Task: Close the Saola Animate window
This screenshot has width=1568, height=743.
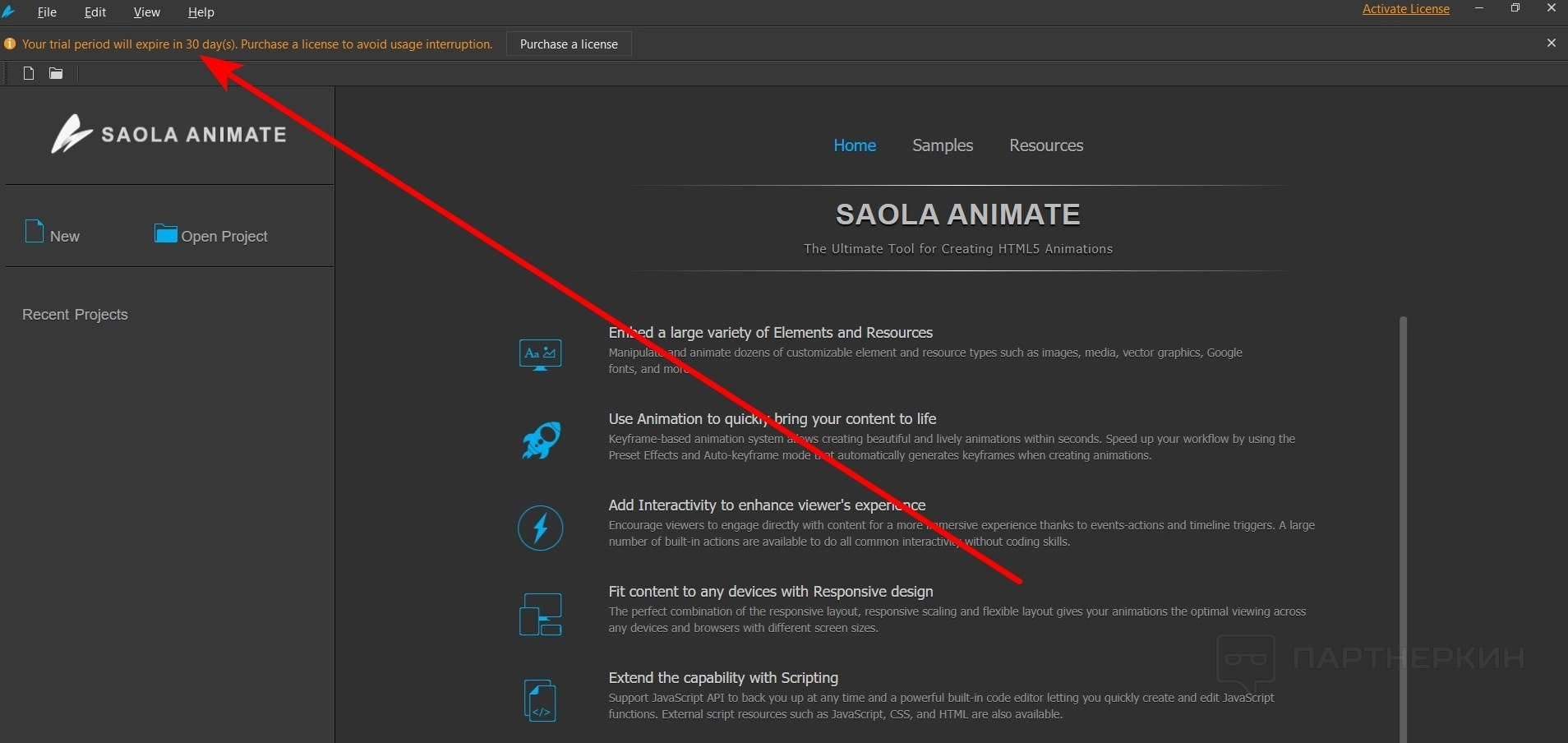Action: pyautogui.click(x=1552, y=8)
